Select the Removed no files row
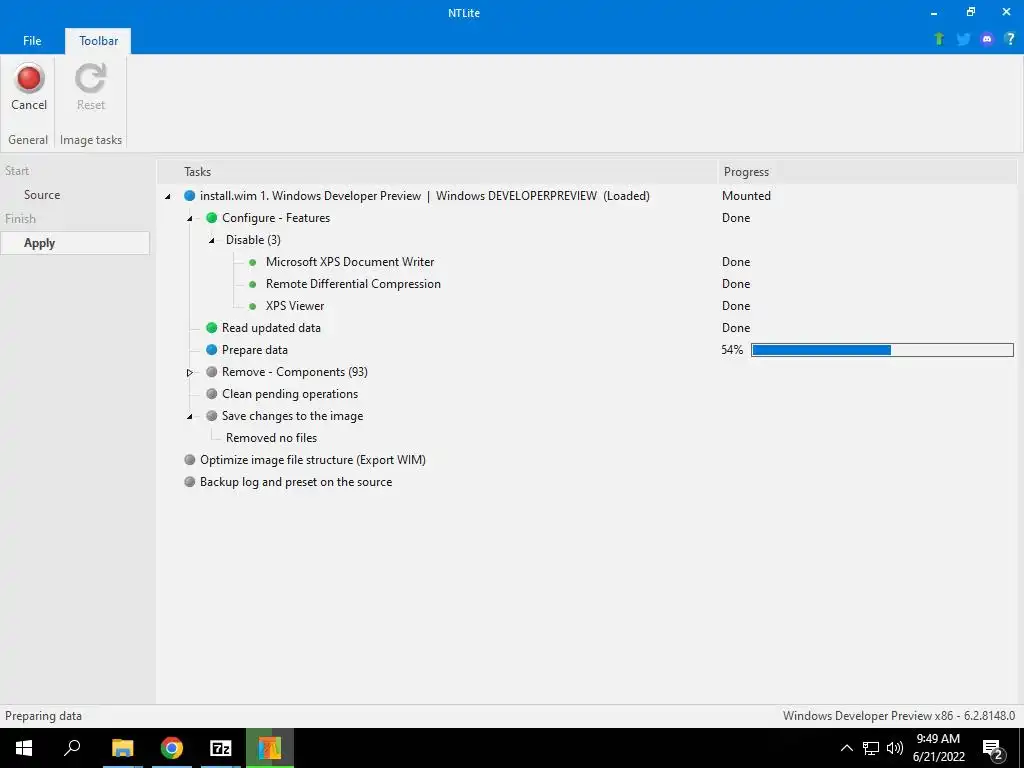Viewport: 1024px width, 768px height. click(271, 438)
